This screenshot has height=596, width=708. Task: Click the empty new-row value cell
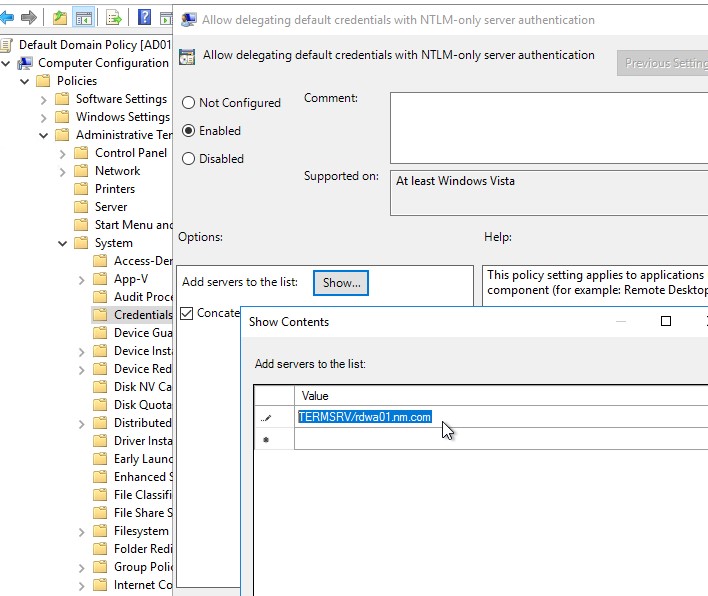(x=500, y=439)
